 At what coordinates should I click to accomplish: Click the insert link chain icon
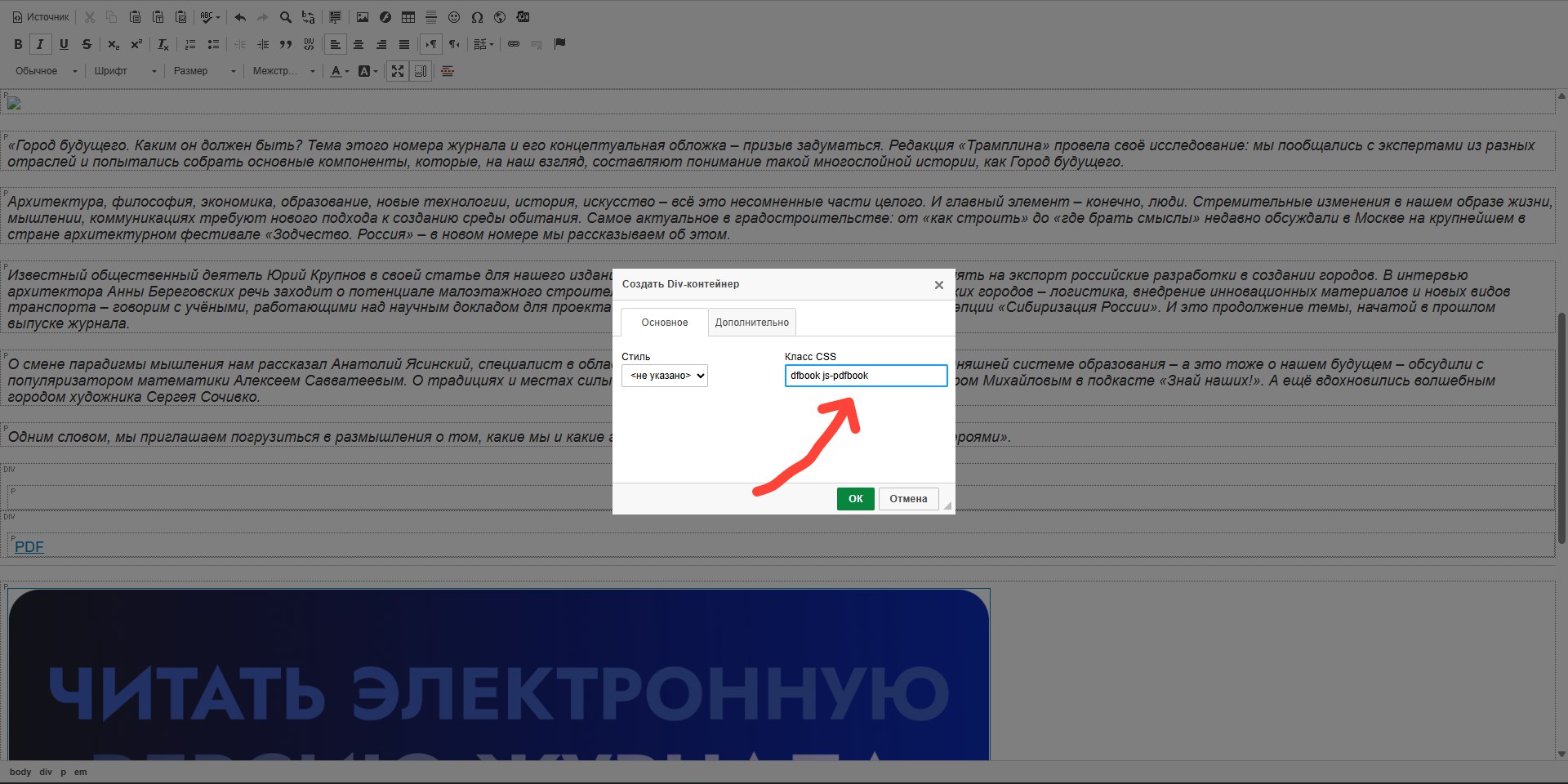[514, 44]
